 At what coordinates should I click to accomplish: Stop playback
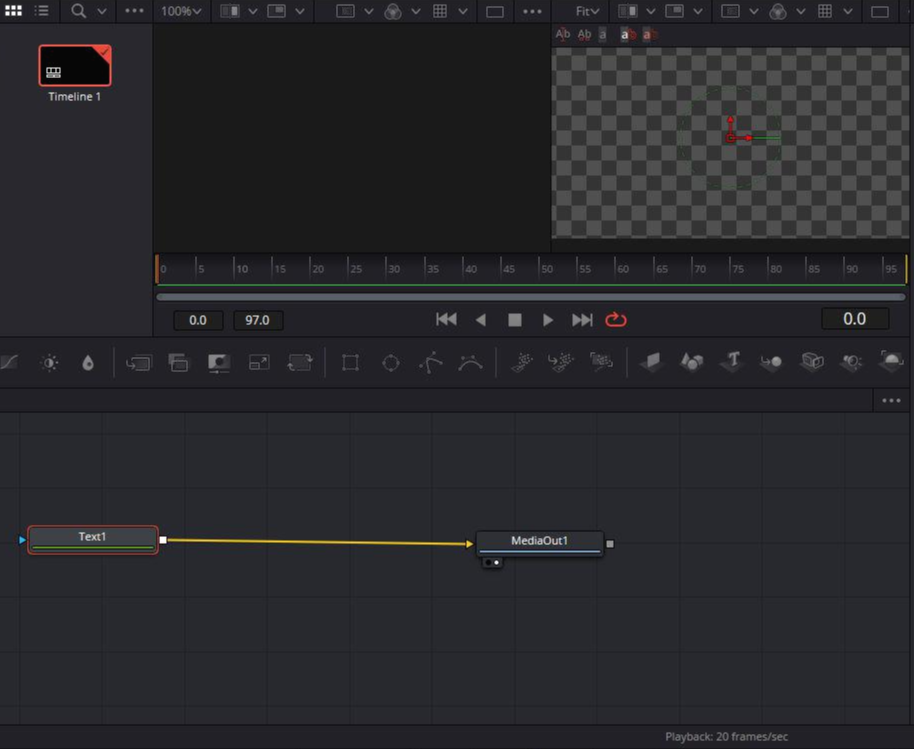click(x=515, y=319)
